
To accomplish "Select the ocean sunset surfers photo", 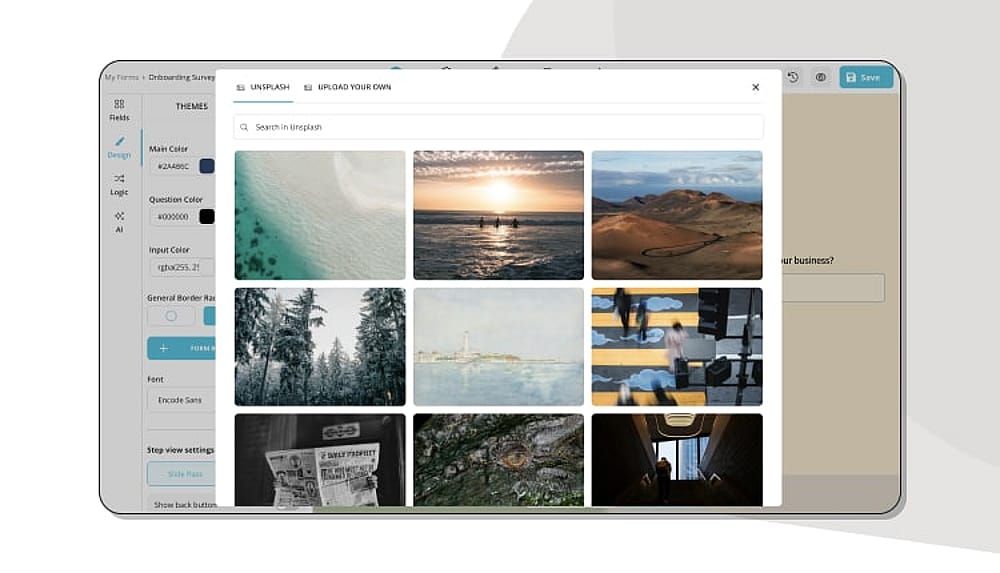I will tap(498, 215).
